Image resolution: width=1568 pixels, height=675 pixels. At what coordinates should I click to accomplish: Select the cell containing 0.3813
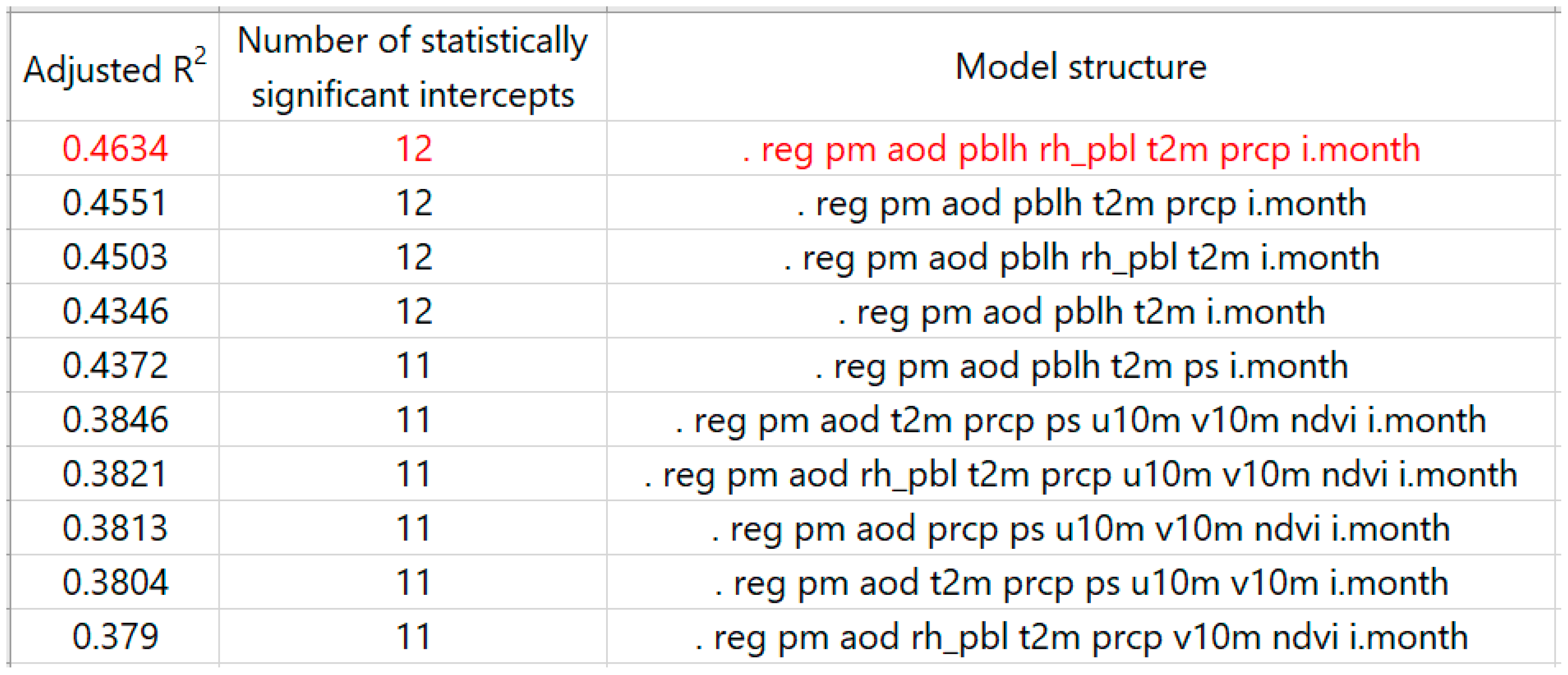[x=114, y=528]
